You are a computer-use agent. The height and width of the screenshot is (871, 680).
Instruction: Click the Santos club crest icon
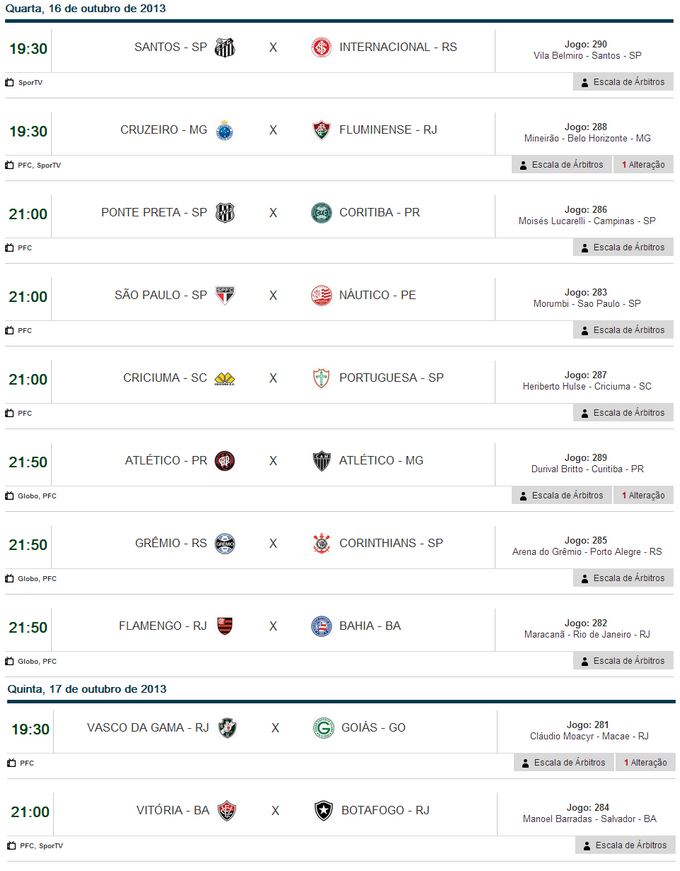coord(225,47)
